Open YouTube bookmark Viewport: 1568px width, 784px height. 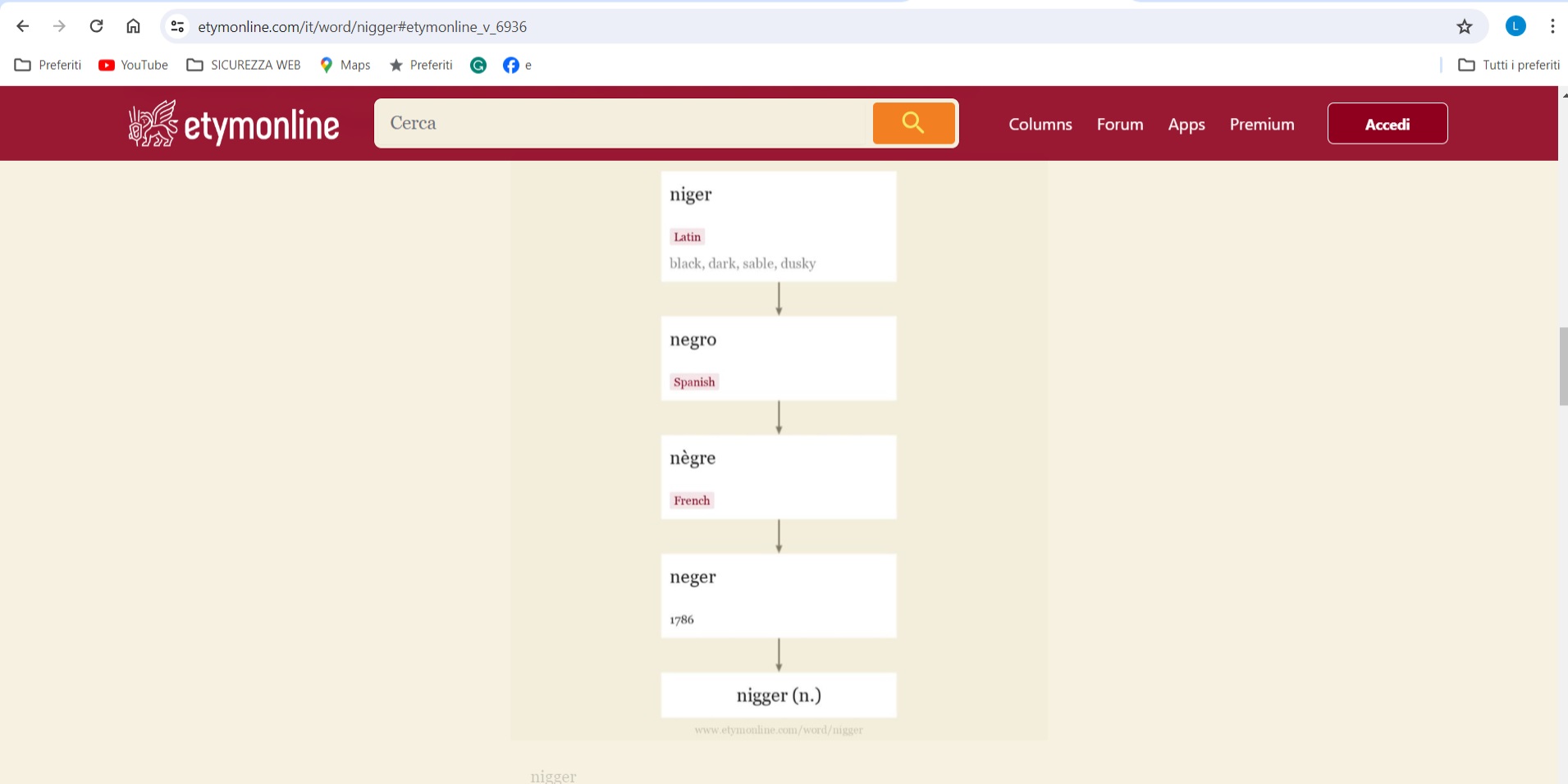133,65
